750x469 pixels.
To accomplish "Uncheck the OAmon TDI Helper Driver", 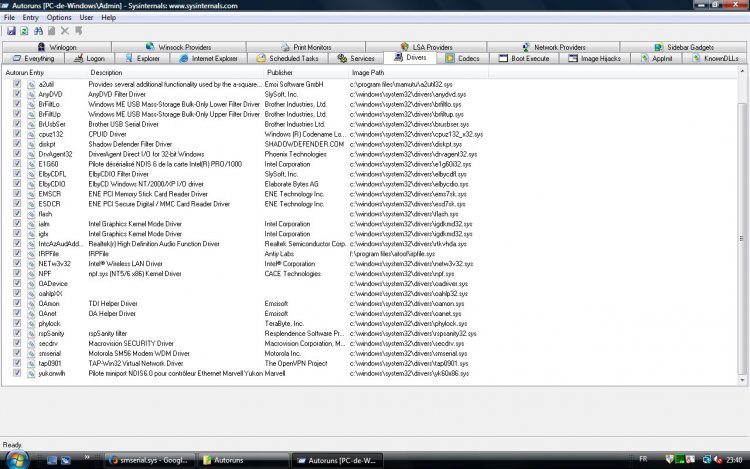I will [17, 303].
